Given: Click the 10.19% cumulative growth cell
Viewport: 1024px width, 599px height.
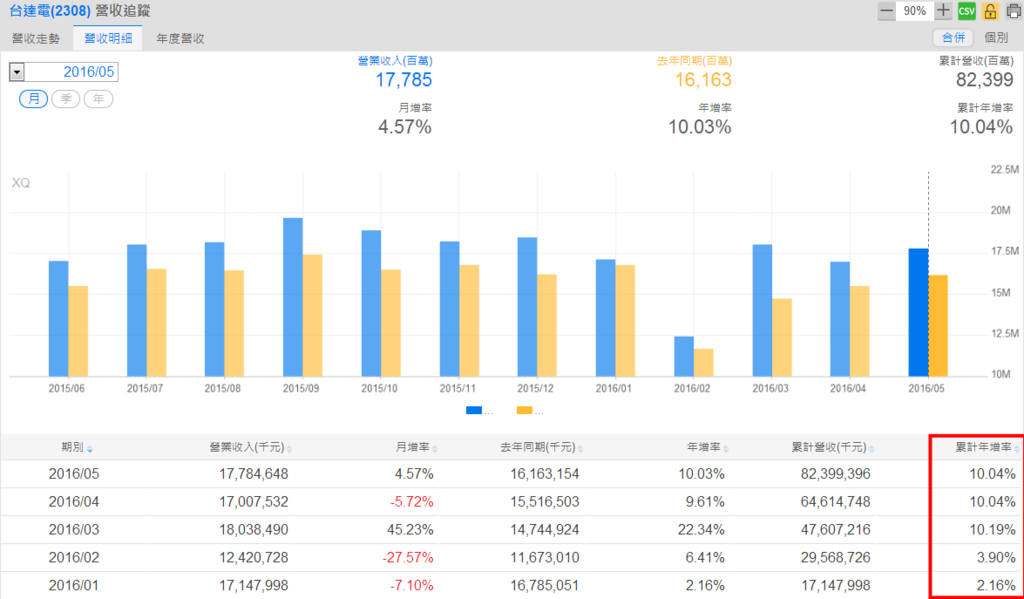Looking at the screenshot, I should (993, 529).
